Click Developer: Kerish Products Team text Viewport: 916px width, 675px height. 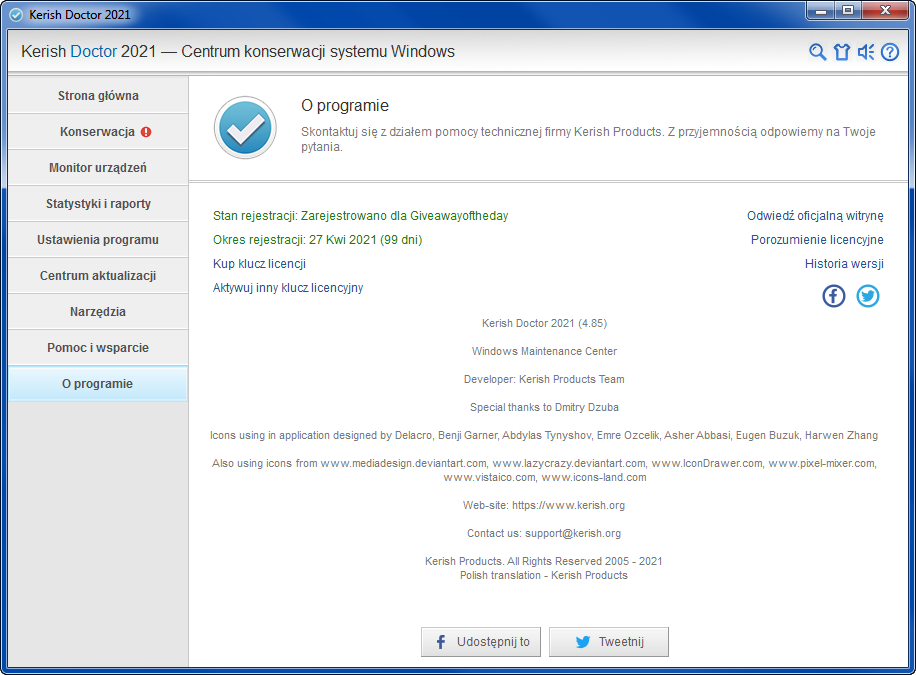(x=544, y=379)
